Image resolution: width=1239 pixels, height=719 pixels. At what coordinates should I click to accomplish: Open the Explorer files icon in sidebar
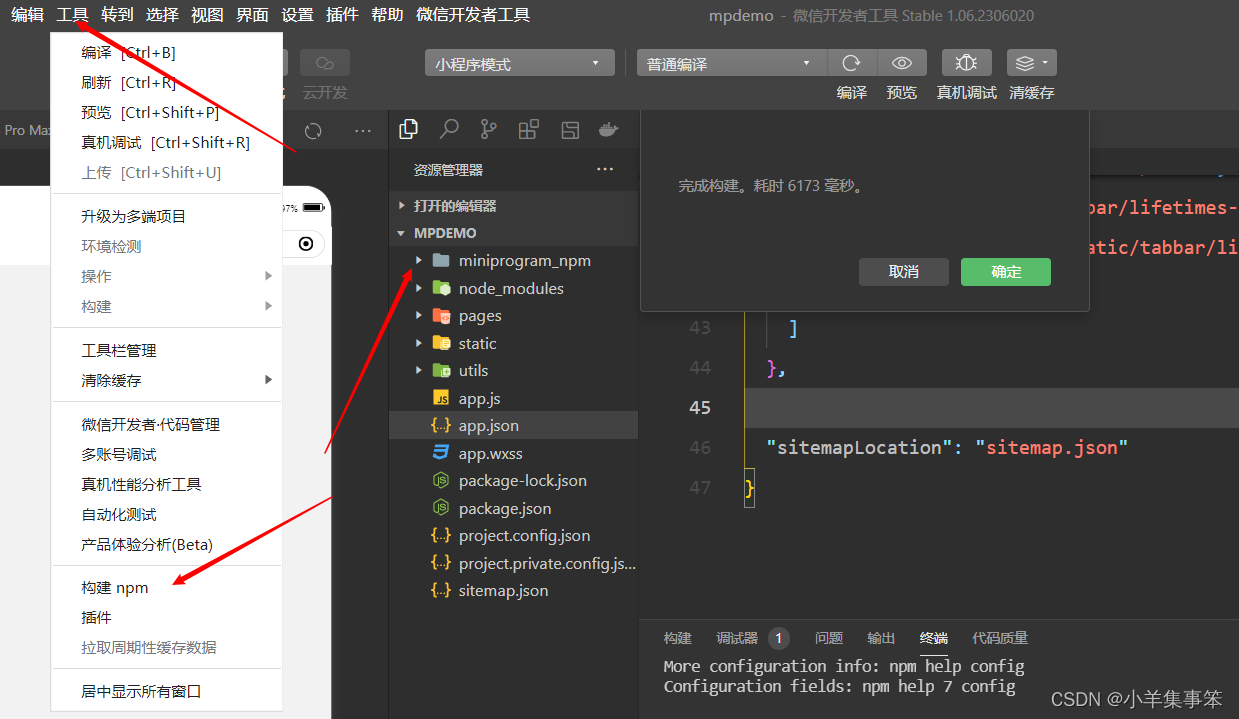(x=408, y=129)
